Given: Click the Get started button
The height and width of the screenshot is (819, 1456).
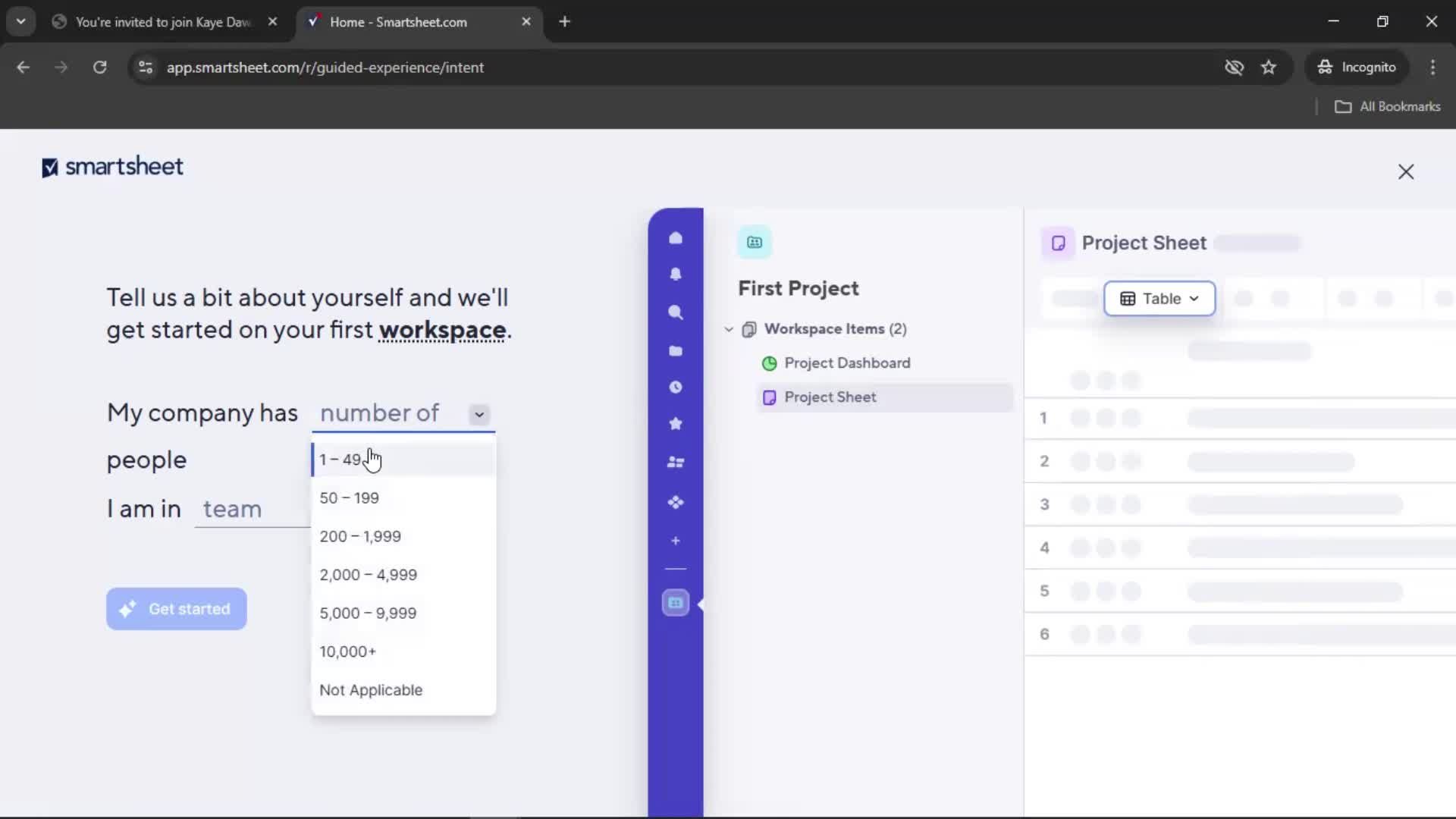Looking at the screenshot, I should 176,609.
